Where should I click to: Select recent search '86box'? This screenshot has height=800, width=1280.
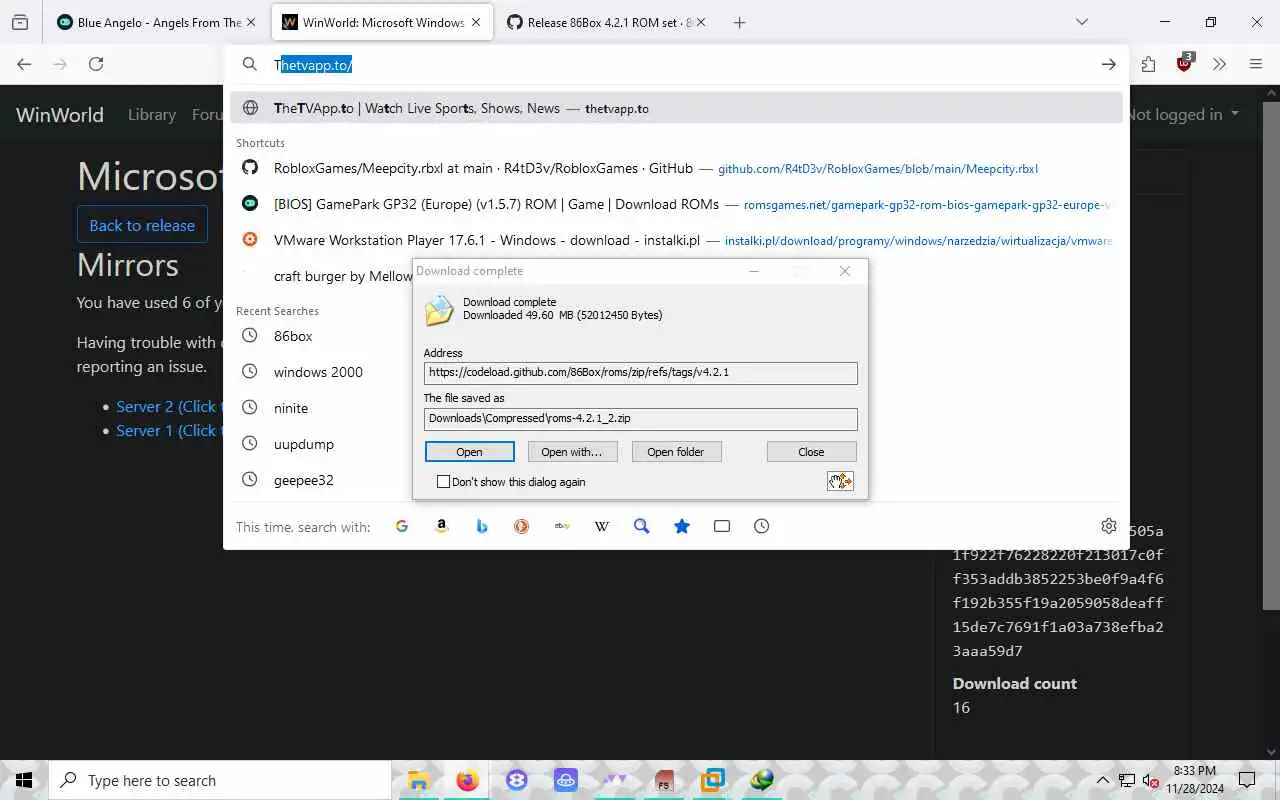(x=293, y=336)
